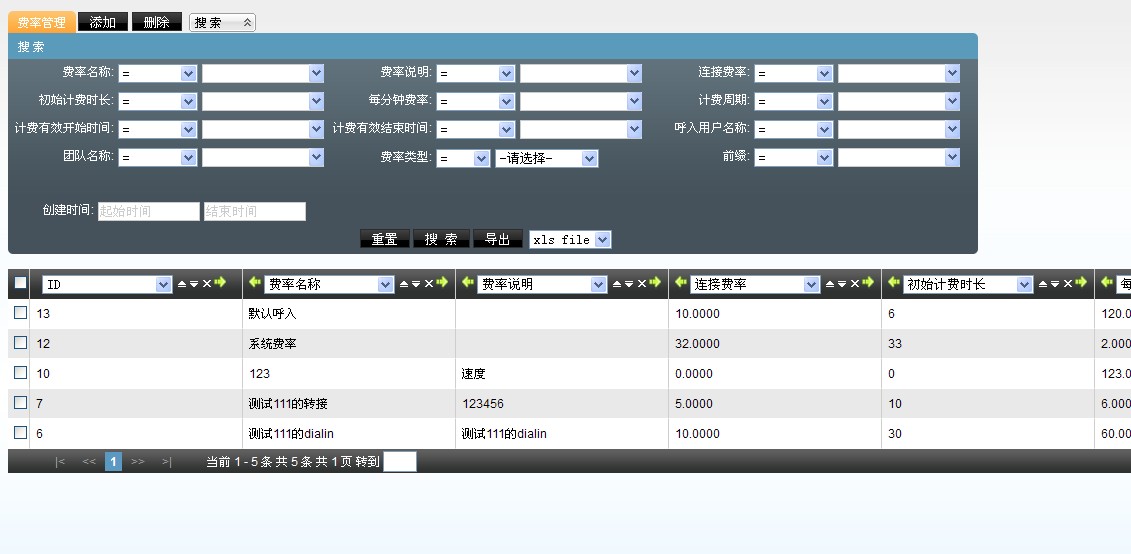
Task: Check the select-all checkbox in table header
Action: point(20,284)
